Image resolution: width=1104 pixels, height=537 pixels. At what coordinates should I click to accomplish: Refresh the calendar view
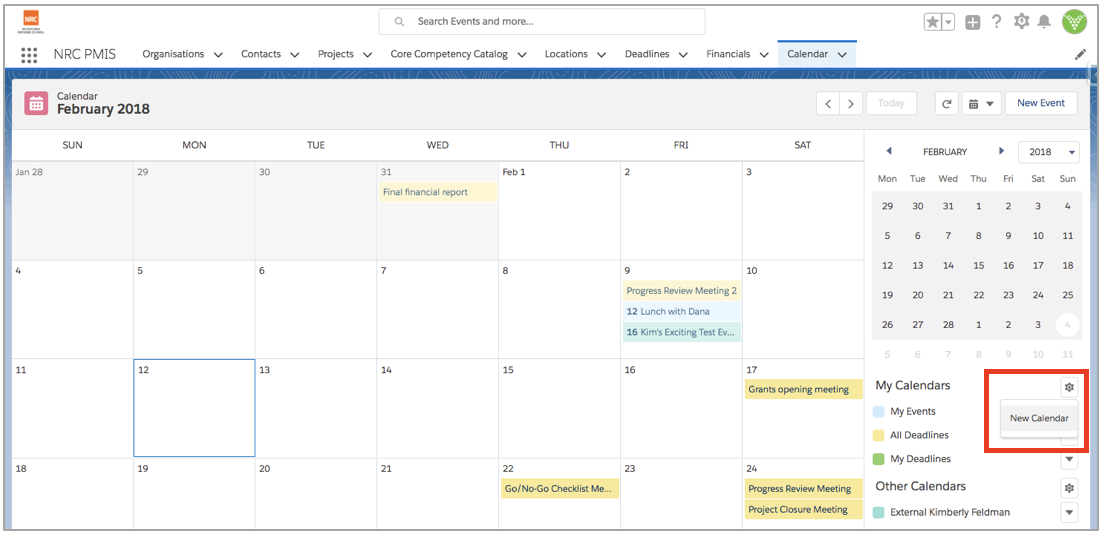[x=947, y=103]
